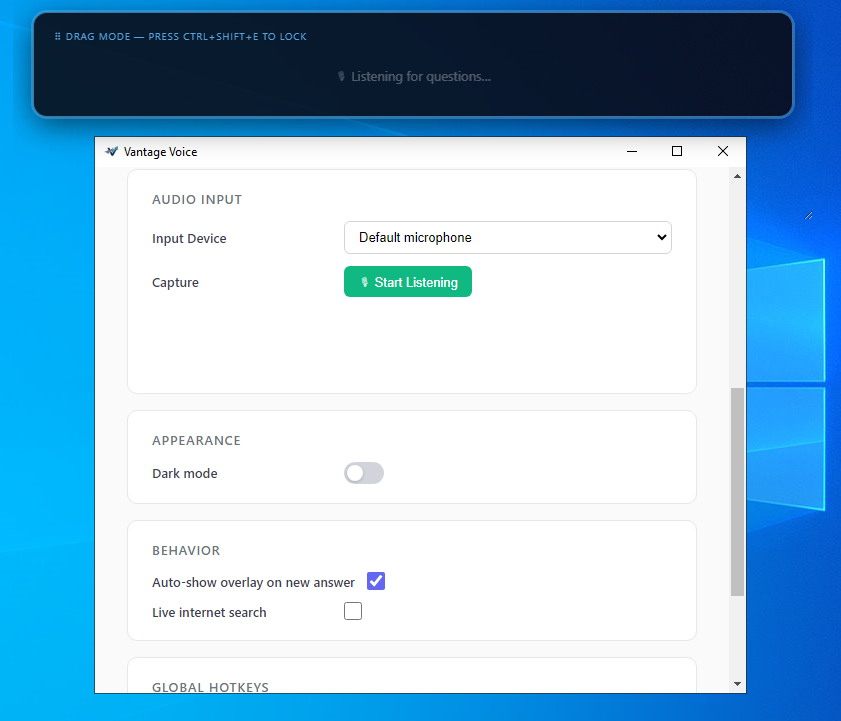Maximize the Vantage Voice window
Image resolution: width=841 pixels, height=721 pixels.
tap(677, 152)
